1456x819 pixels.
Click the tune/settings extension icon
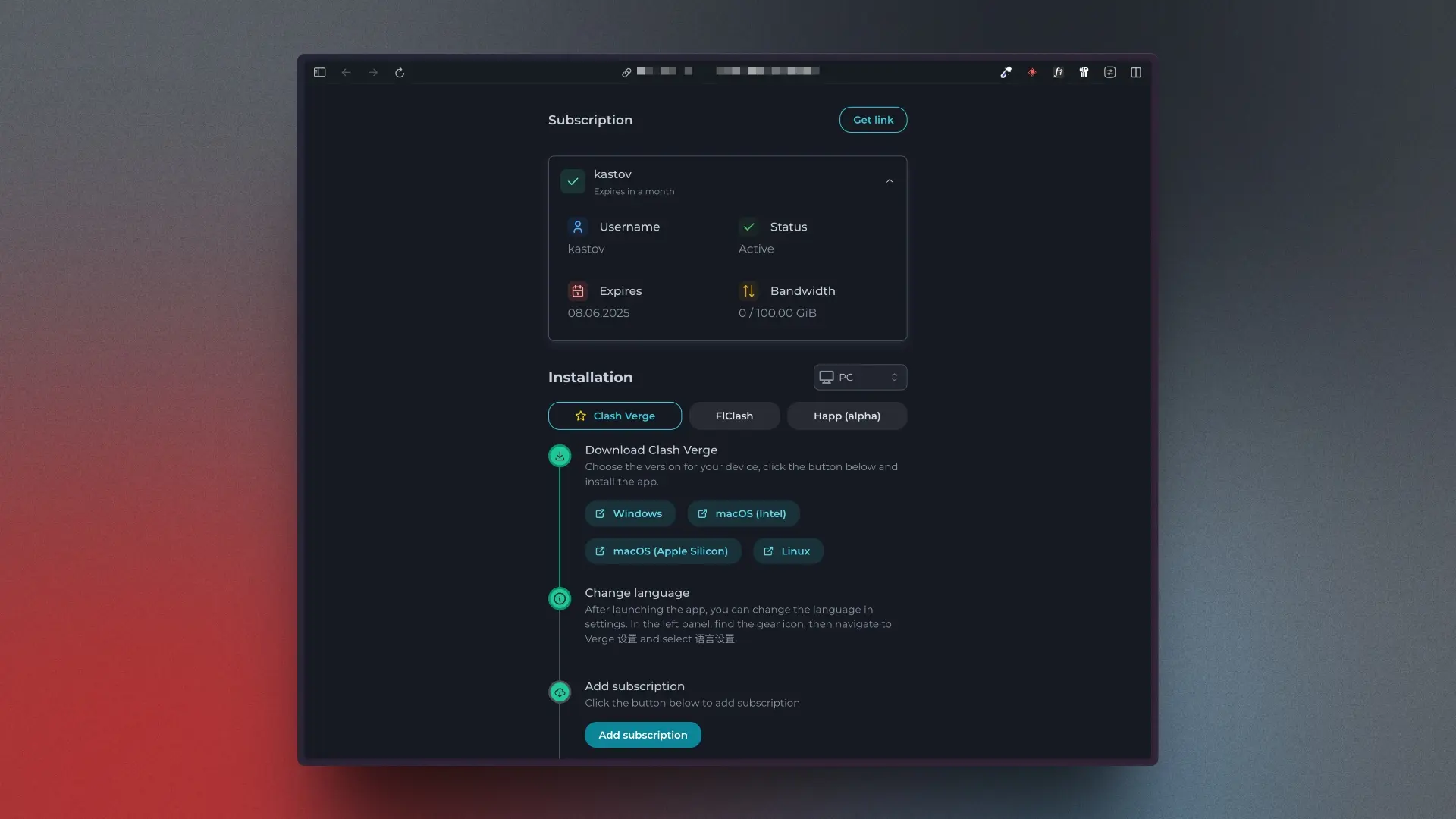pyautogui.click(x=1109, y=72)
